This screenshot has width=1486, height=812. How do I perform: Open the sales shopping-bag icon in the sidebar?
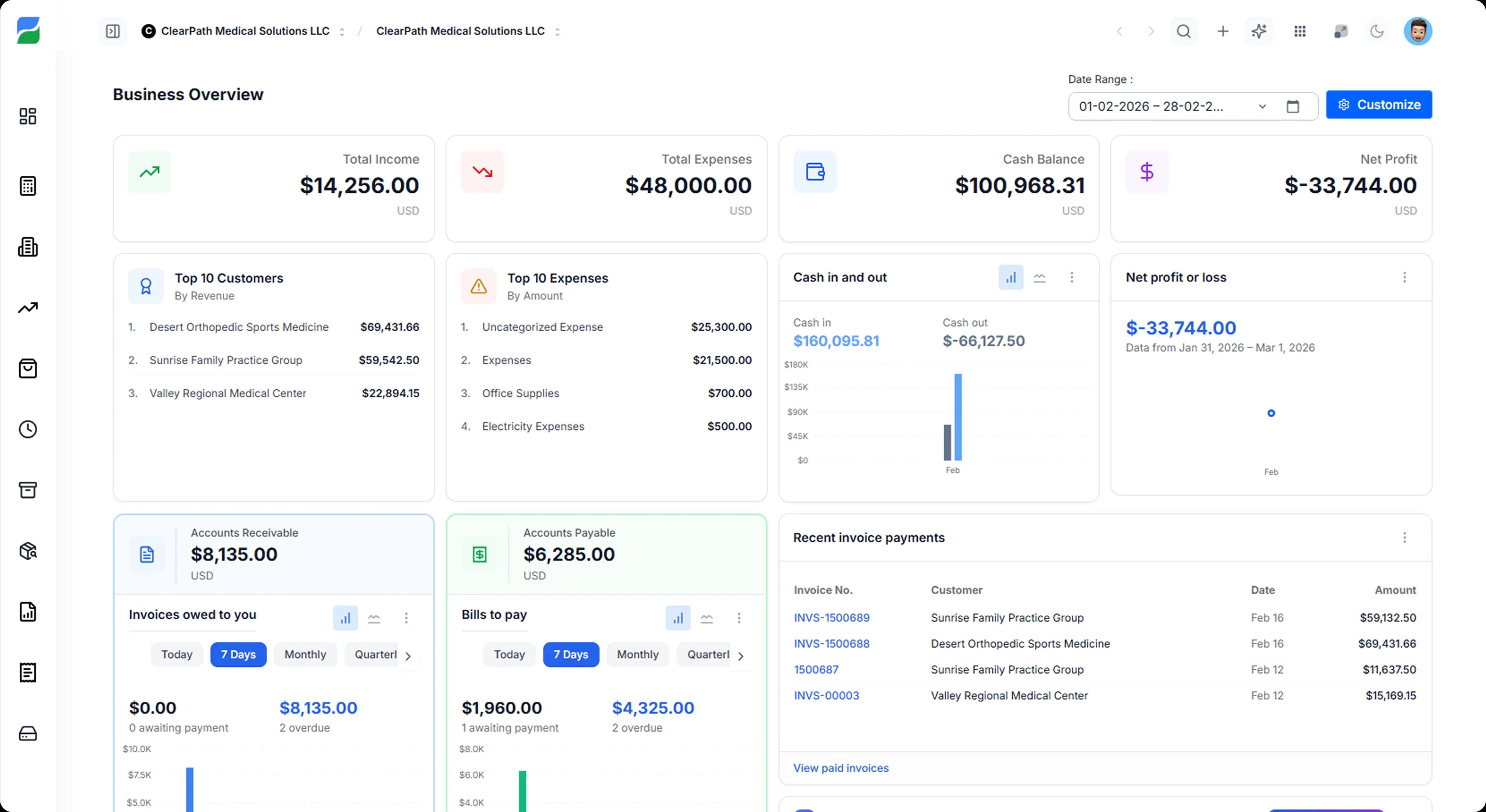(x=28, y=368)
